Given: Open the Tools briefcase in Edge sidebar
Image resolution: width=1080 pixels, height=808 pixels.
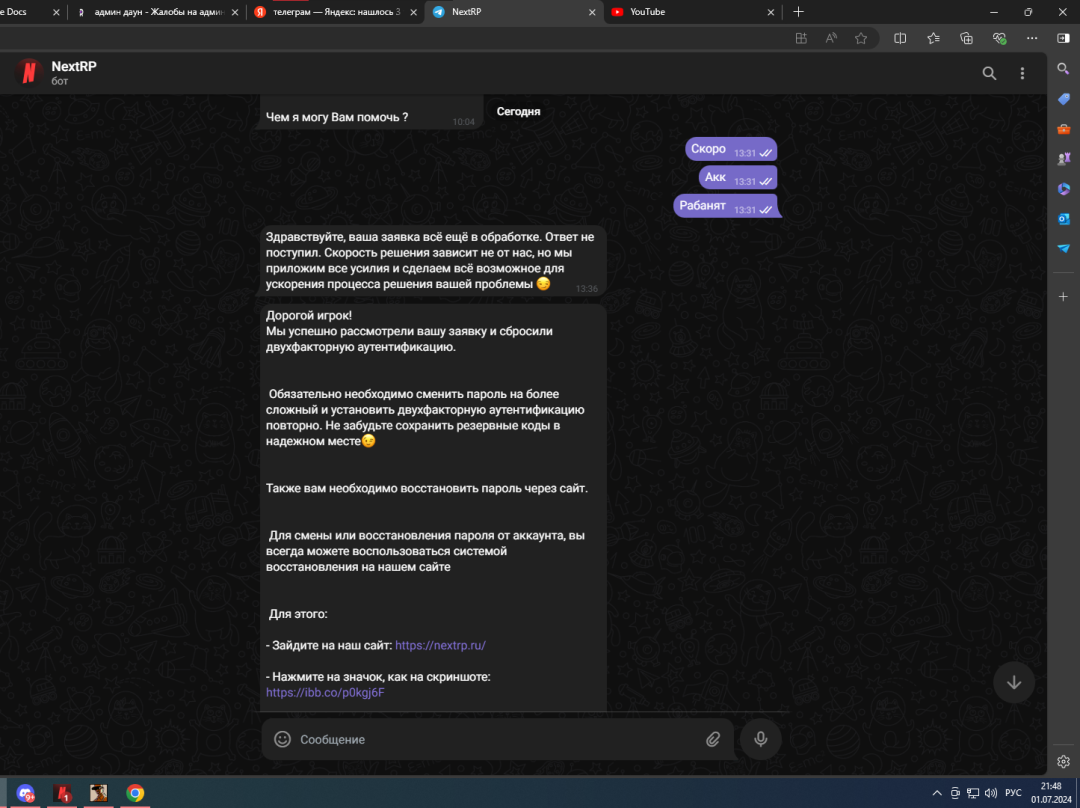Looking at the screenshot, I should coord(1063,129).
